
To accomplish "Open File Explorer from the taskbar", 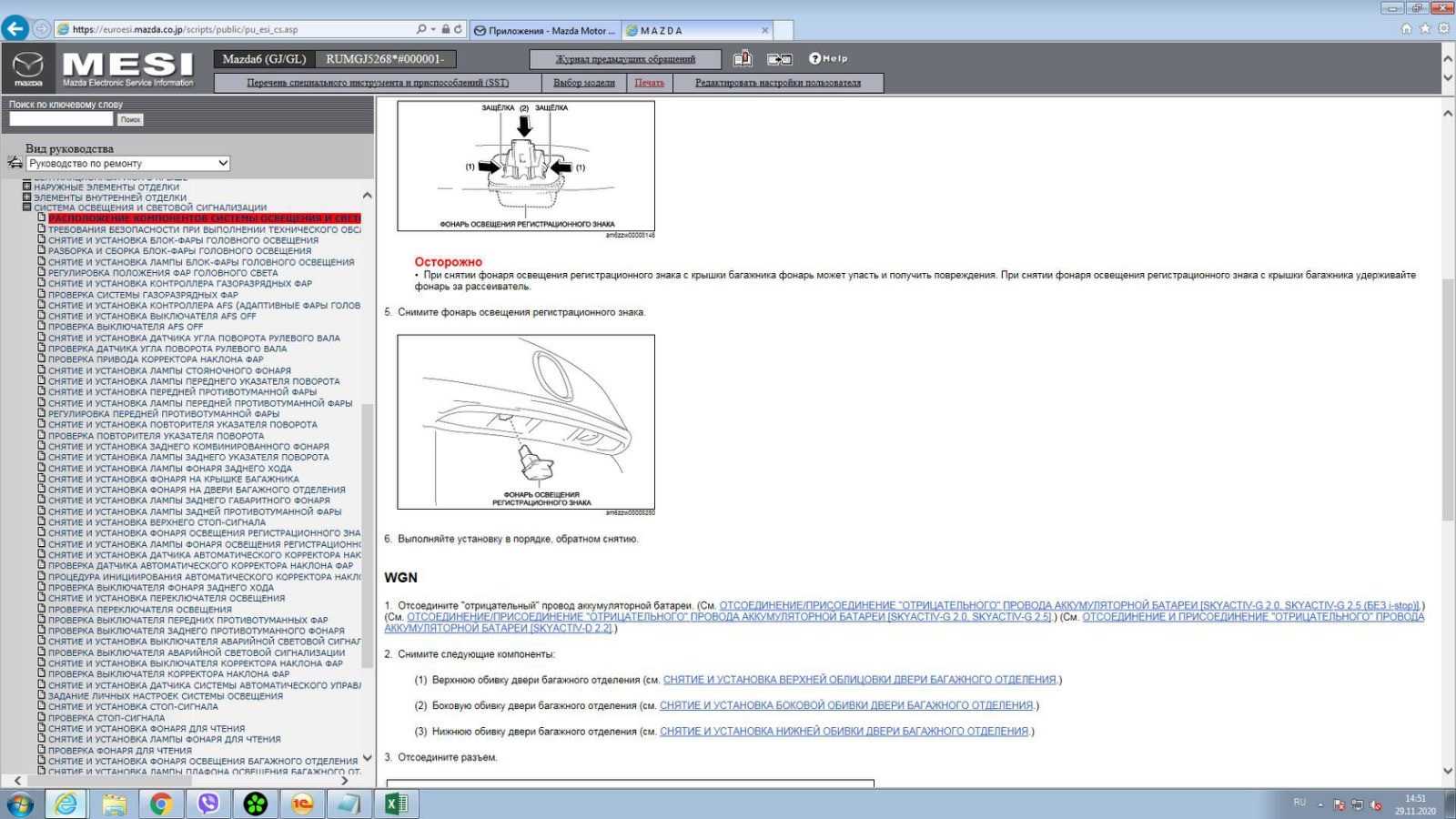I will 114,804.
